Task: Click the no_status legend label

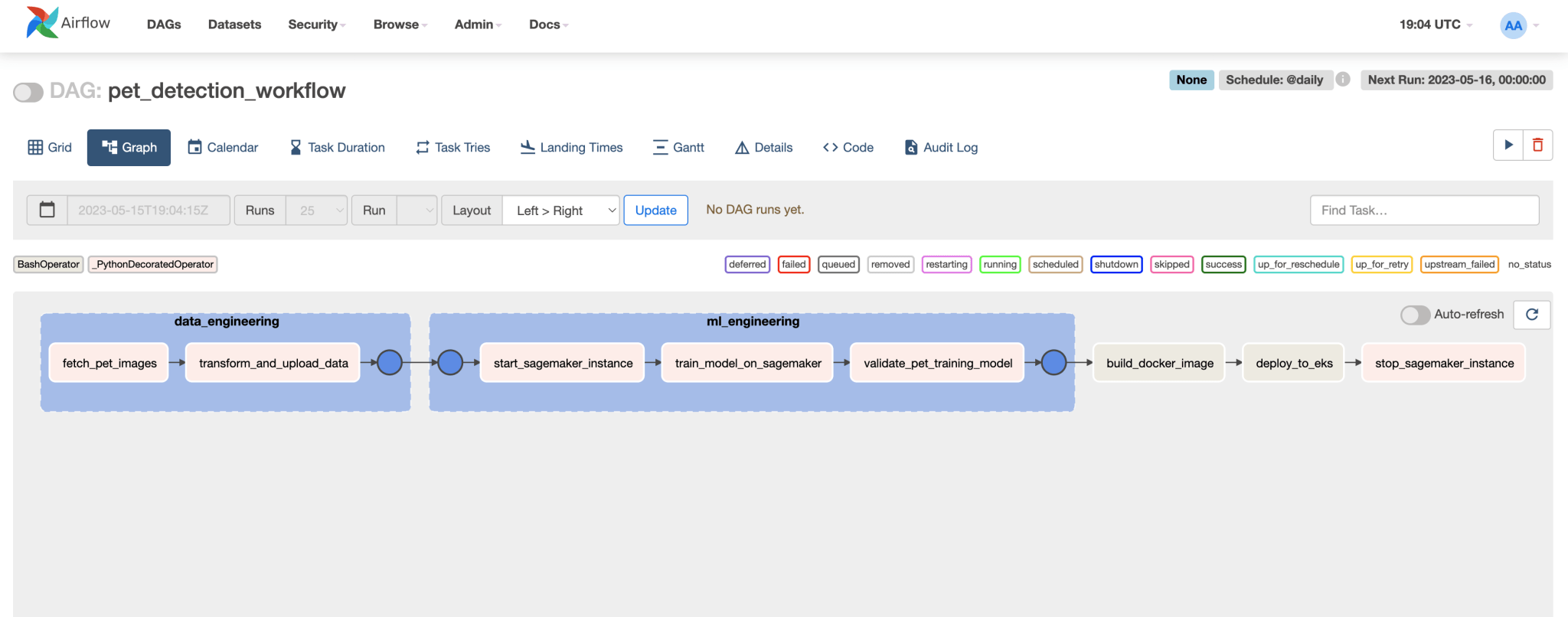Action: [1529, 264]
